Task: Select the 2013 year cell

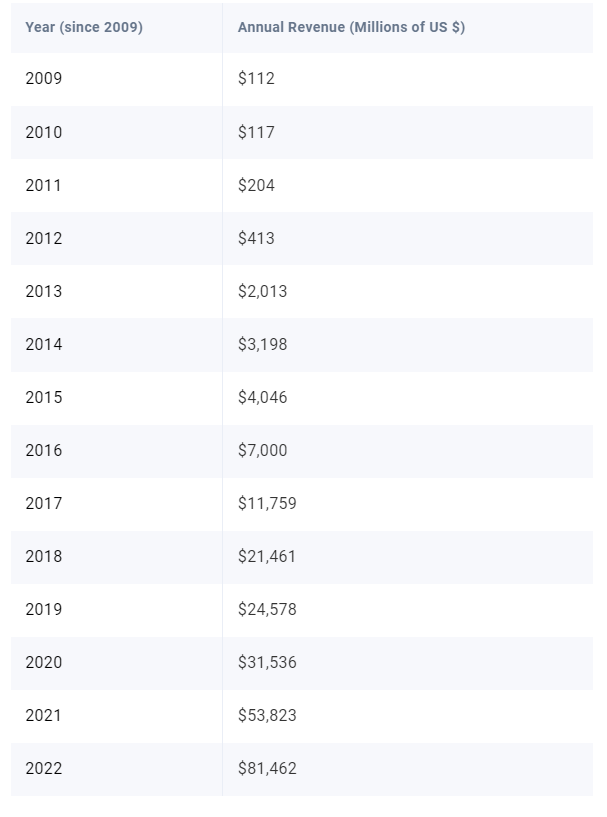Action: (x=44, y=291)
